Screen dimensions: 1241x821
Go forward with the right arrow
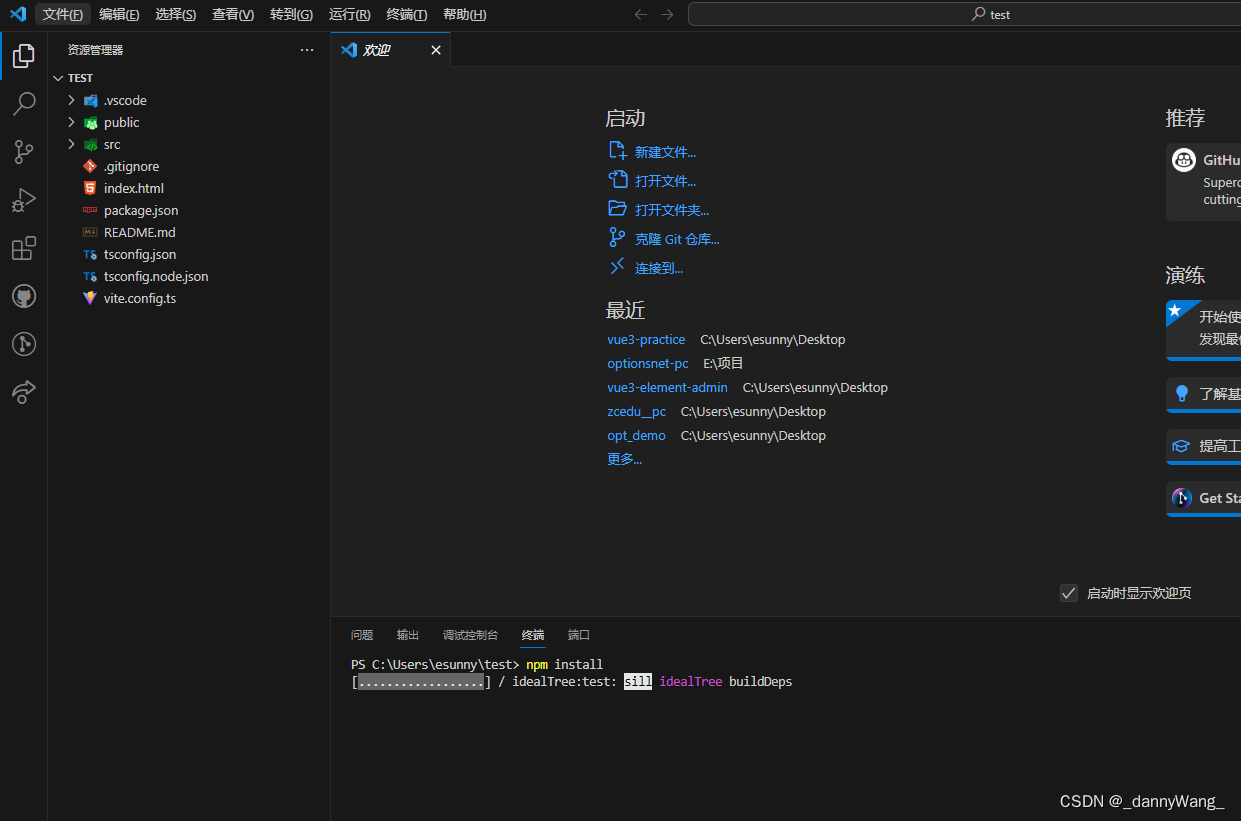pos(667,14)
